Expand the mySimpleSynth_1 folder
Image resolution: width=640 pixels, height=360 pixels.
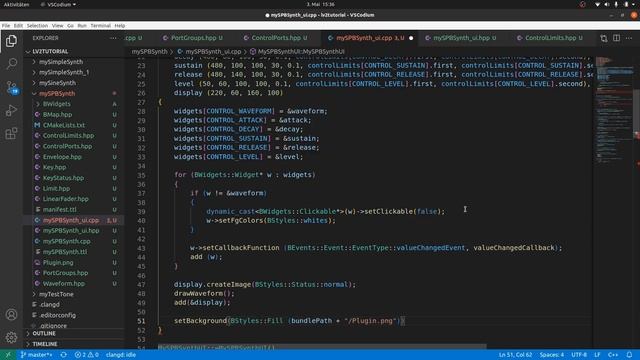[x=73, y=72]
